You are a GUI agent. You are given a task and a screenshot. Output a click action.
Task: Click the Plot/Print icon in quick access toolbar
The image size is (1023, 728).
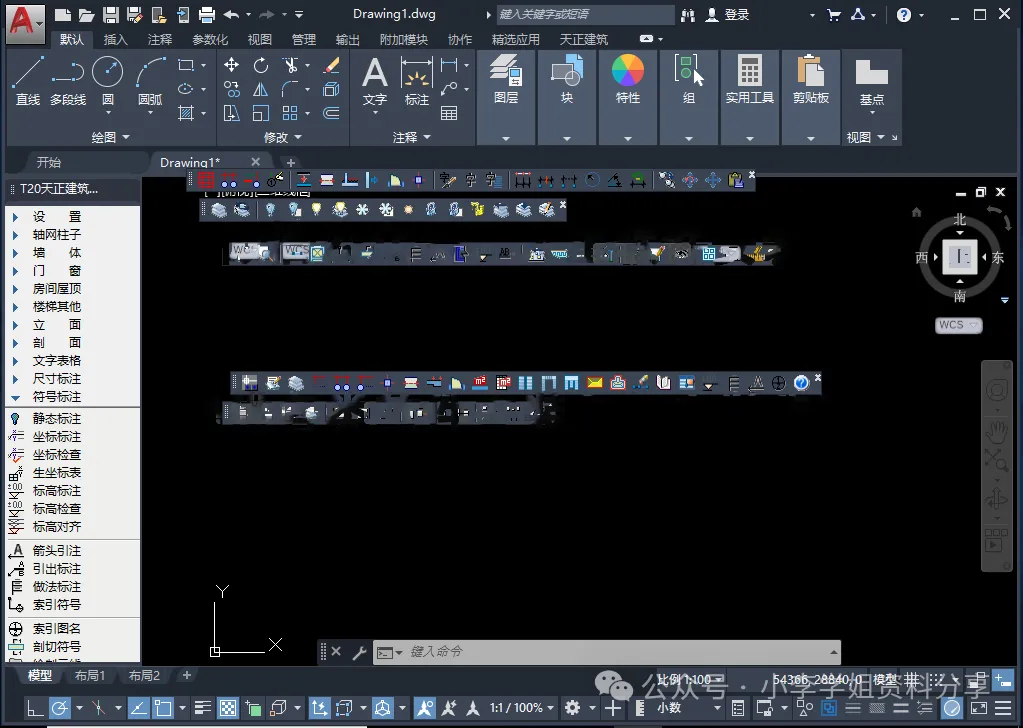[x=207, y=14]
